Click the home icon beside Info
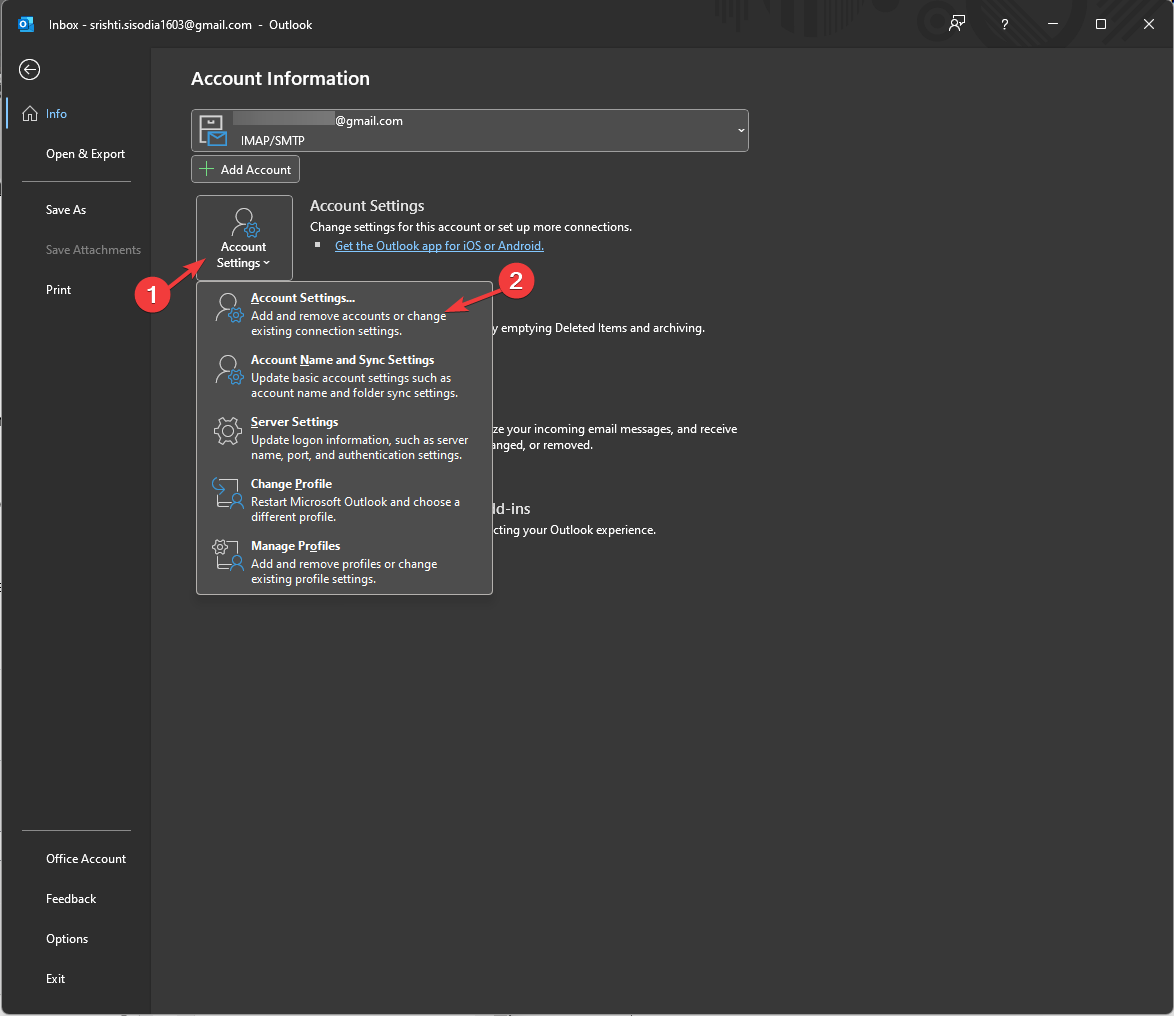This screenshot has width=1174, height=1016. click(x=30, y=113)
